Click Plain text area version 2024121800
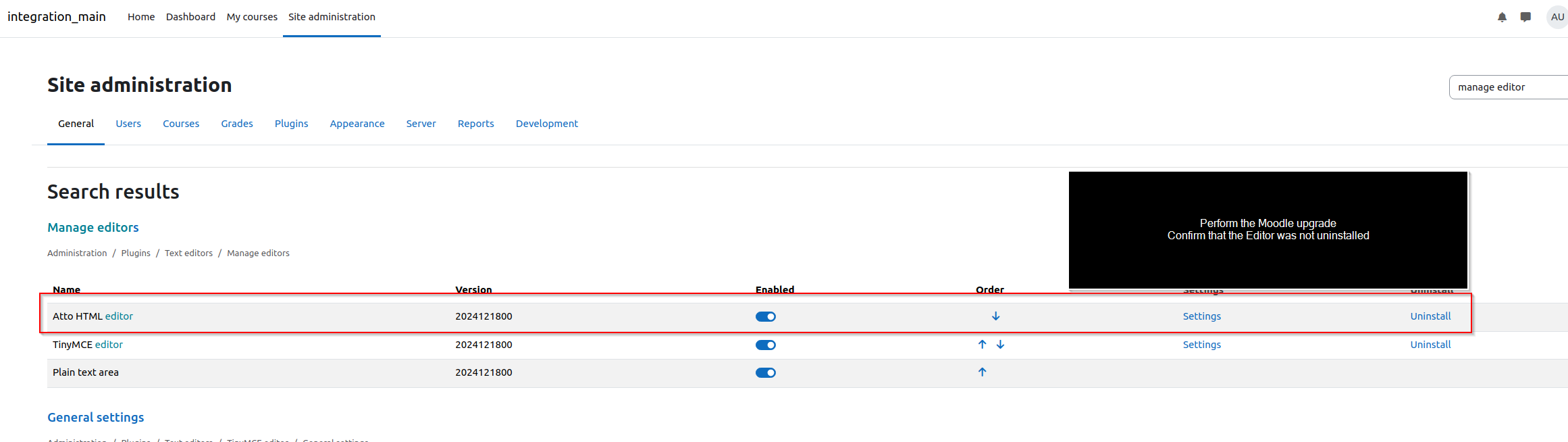Screen dimensions: 1568x442 (x=484, y=372)
